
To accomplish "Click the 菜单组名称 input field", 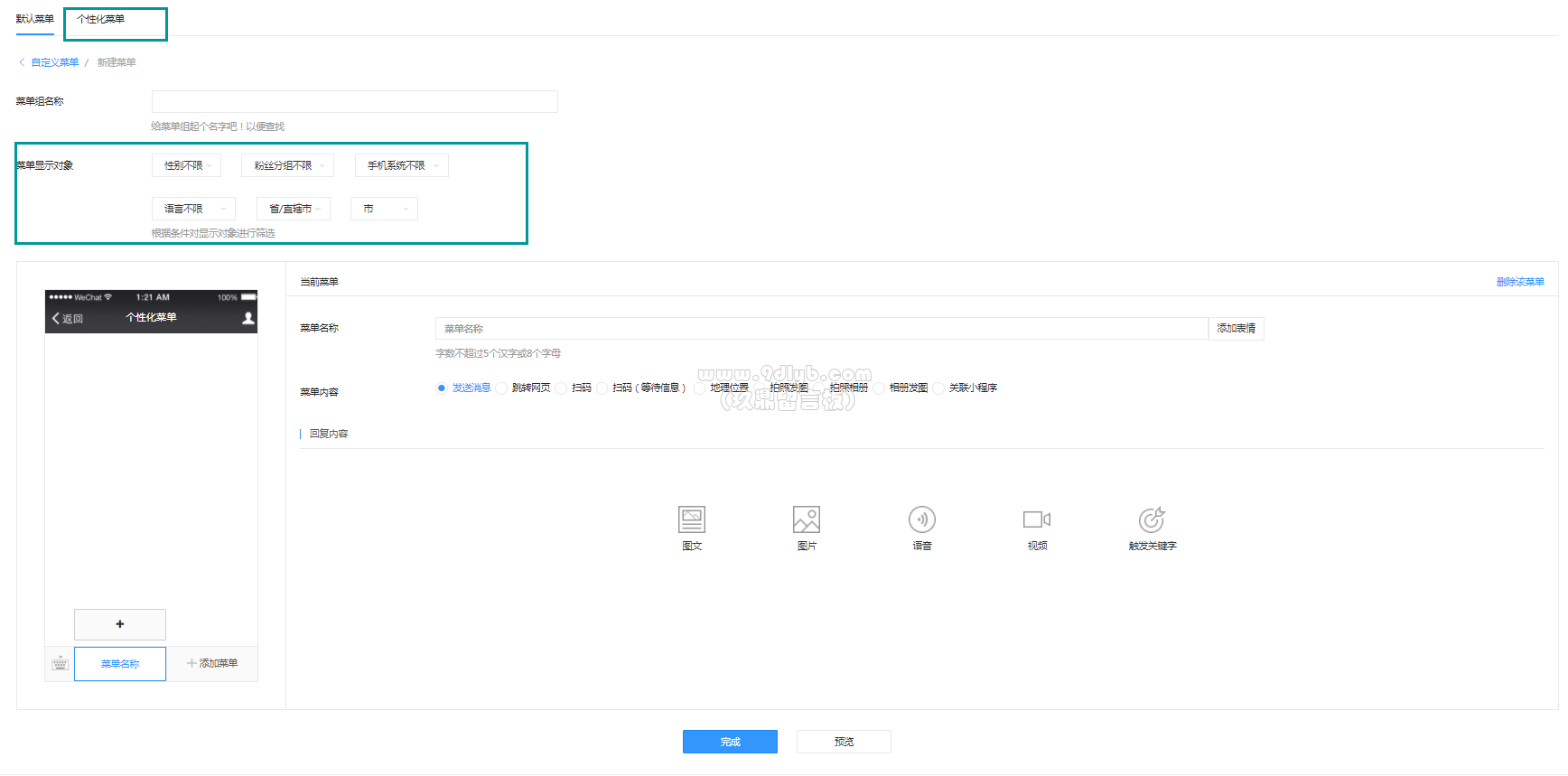I will coord(354,101).
